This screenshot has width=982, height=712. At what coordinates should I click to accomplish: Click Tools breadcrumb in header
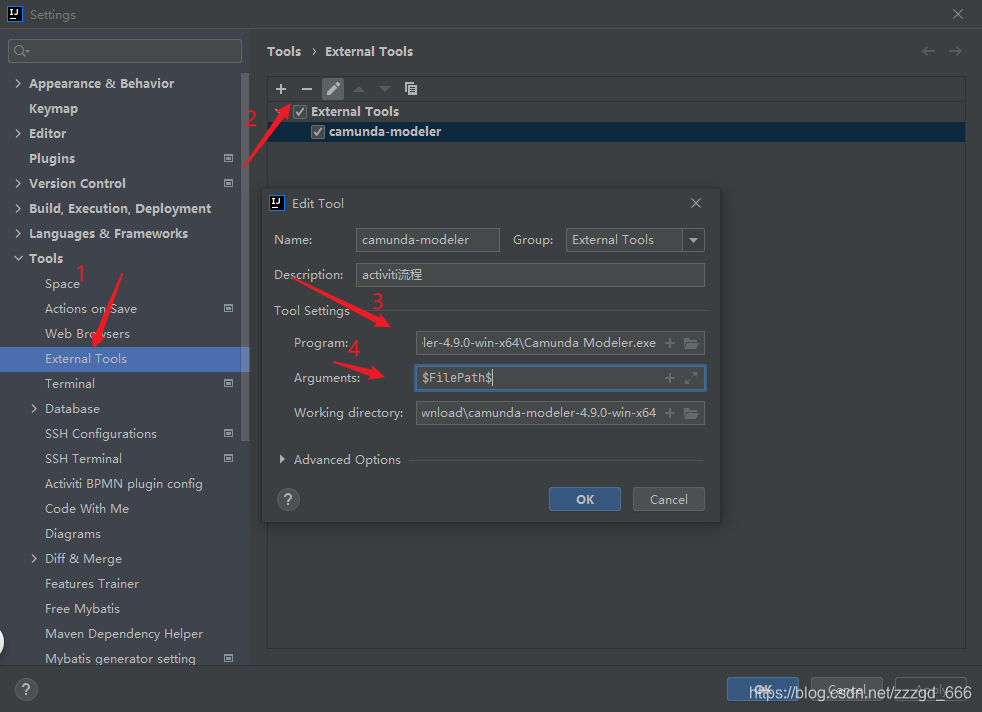284,51
